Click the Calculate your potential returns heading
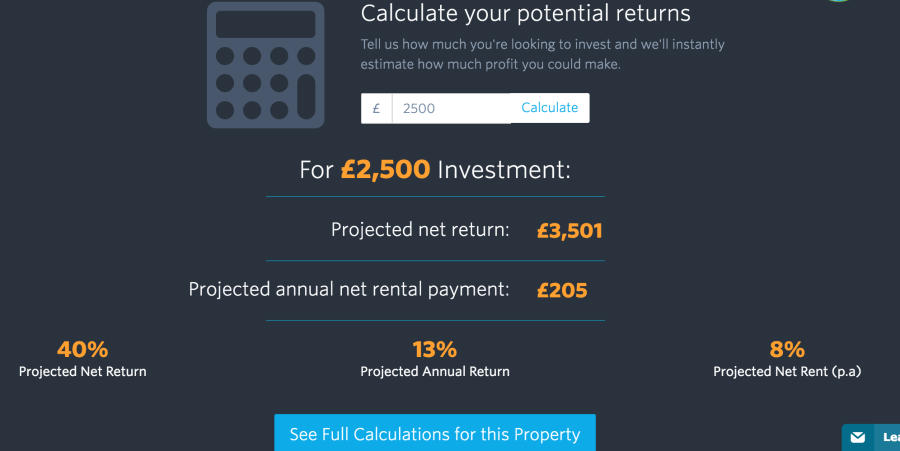900x451 pixels. [525, 14]
